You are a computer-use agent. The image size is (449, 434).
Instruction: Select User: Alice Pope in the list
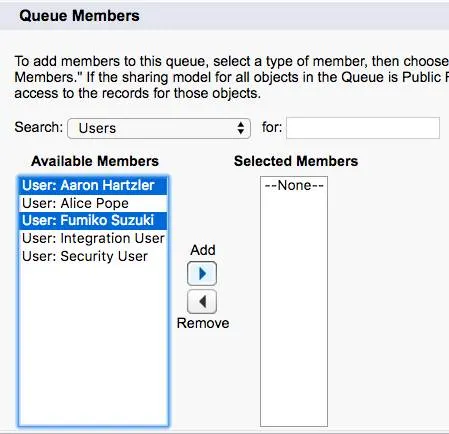pos(93,203)
